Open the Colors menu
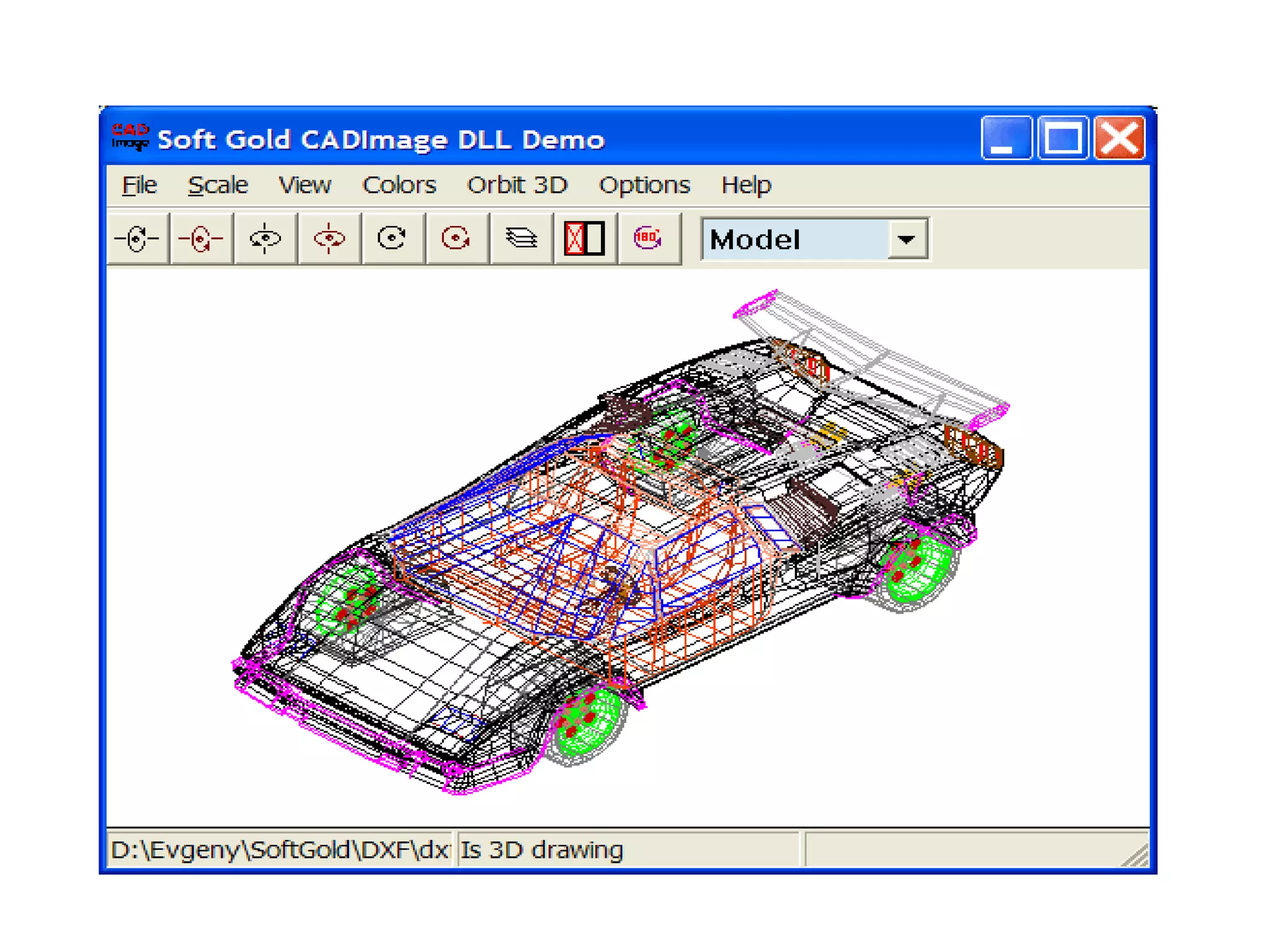Viewport: 1270px width, 952px height. 399,185
